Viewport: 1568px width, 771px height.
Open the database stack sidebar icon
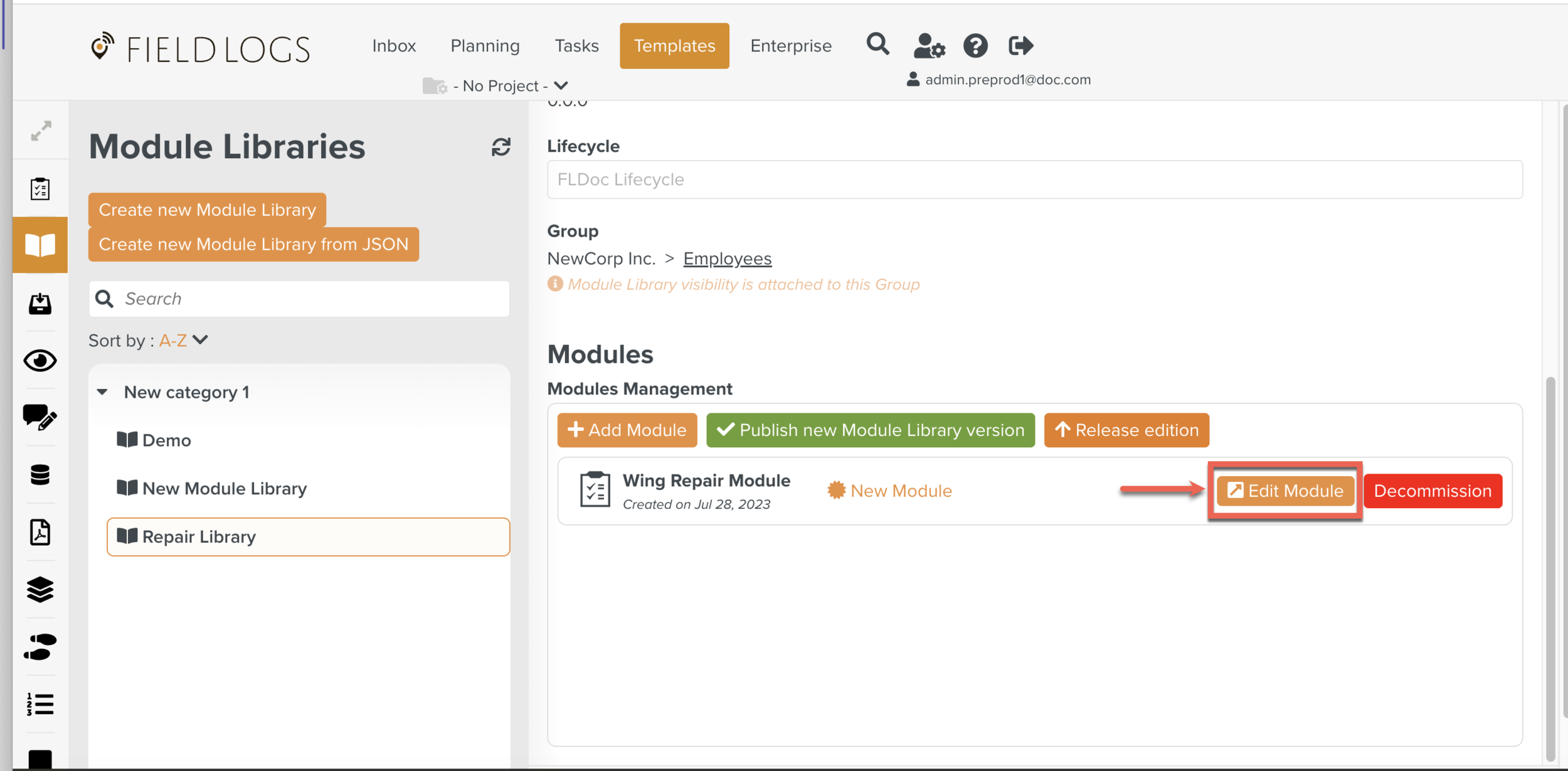pyautogui.click(x=40, y=475)
